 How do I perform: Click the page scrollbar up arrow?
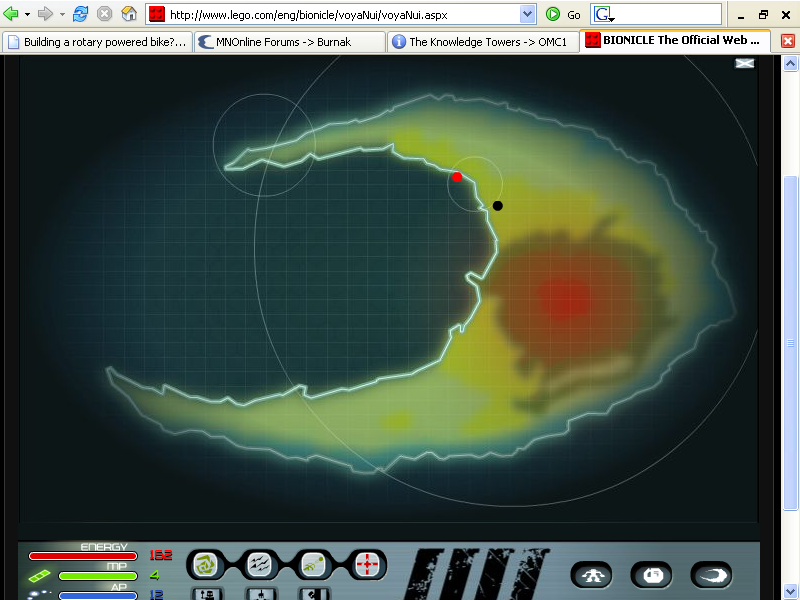tap(790, 63)
